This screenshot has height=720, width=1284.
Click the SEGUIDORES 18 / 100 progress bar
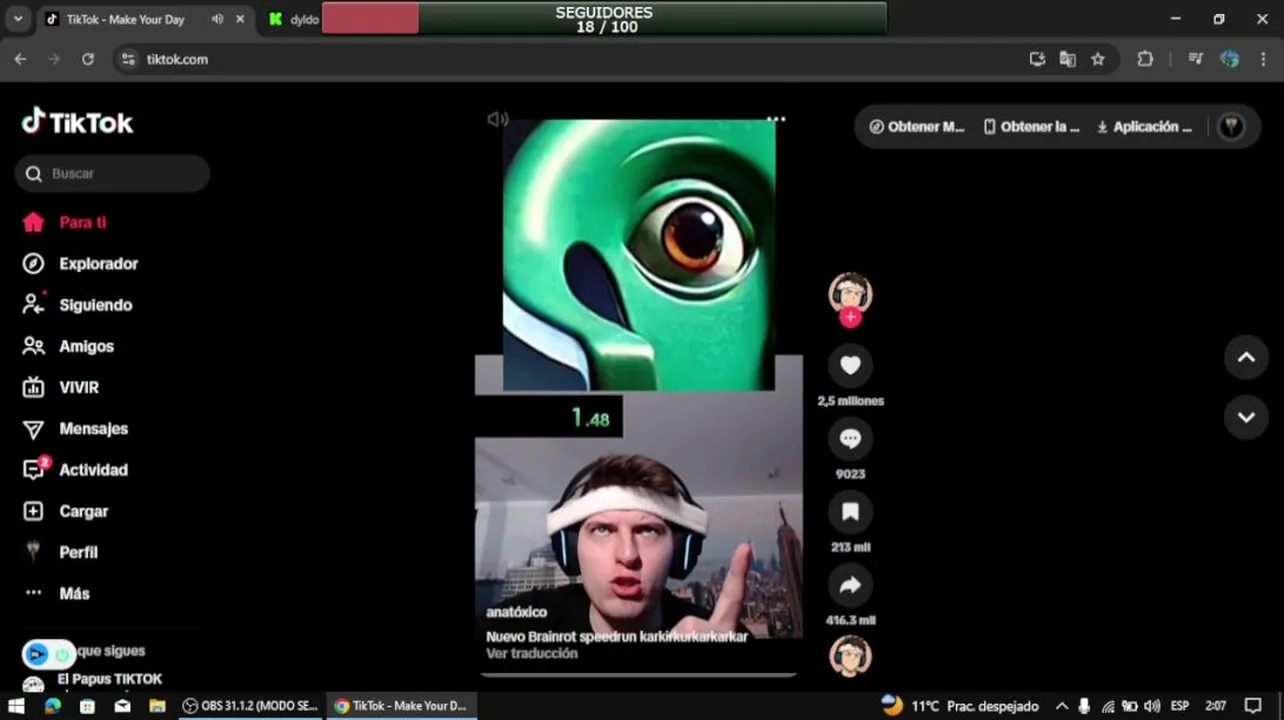604,18
